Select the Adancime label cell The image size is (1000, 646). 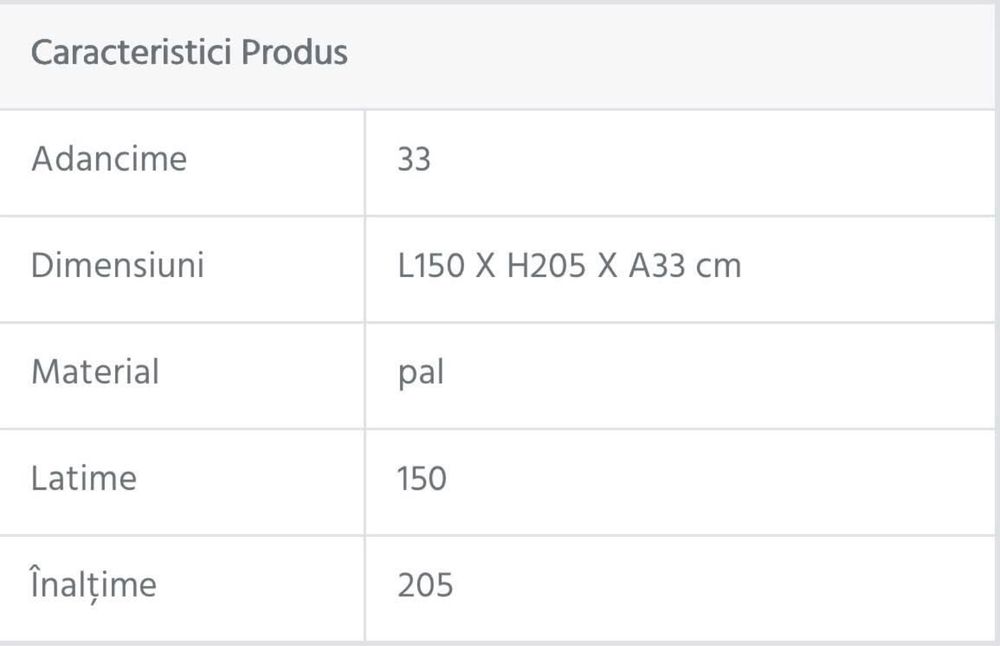[182, 163]
